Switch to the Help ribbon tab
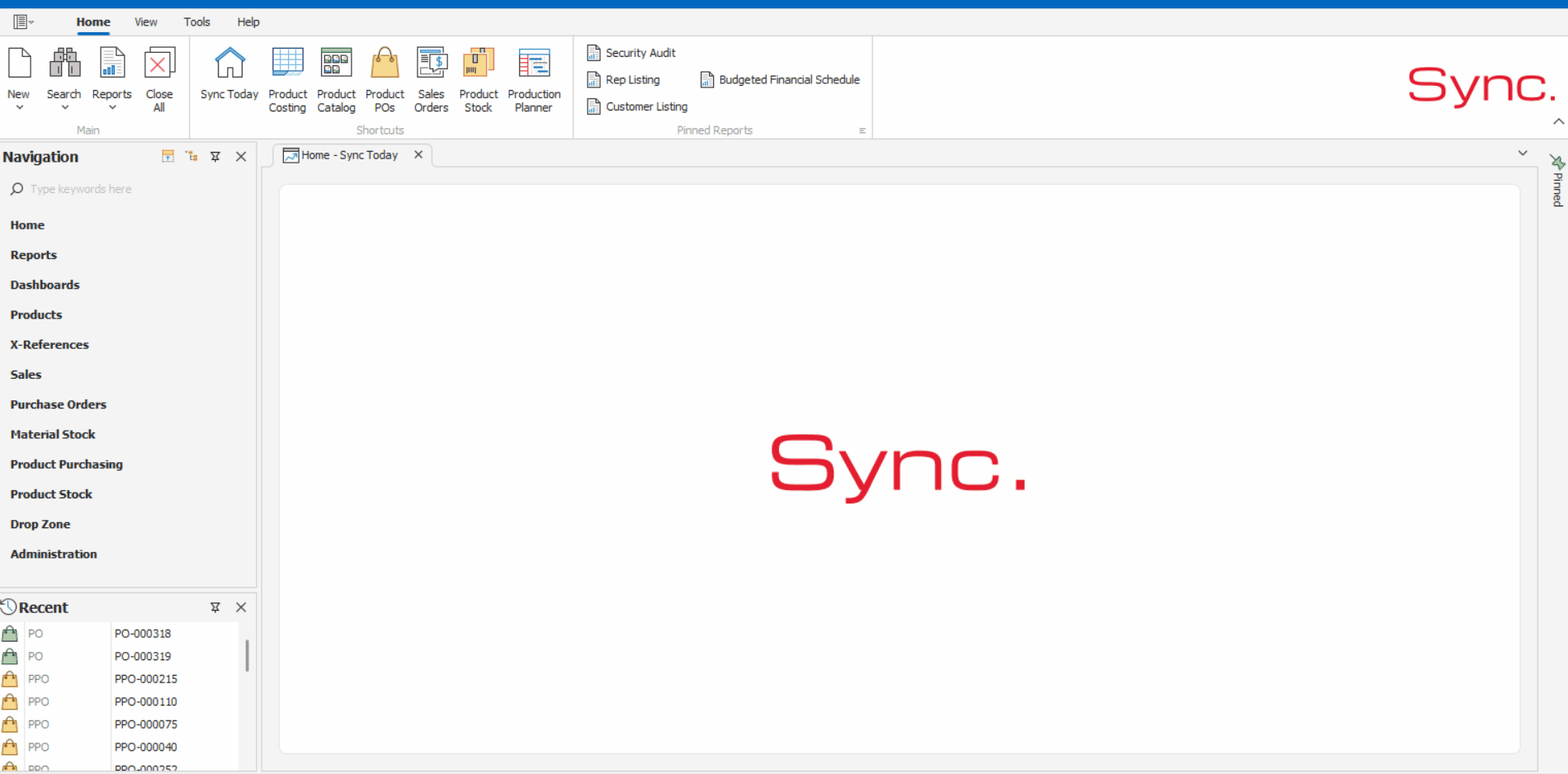 [248, 22]
